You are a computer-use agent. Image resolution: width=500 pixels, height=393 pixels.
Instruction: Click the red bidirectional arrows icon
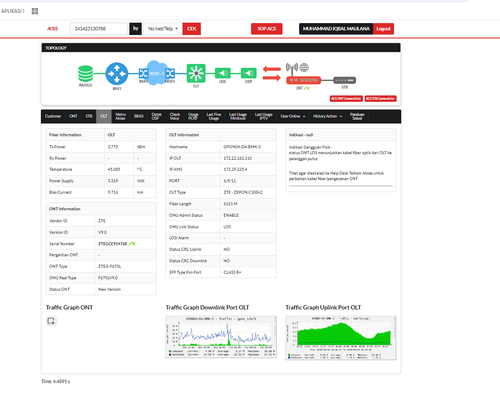pos(272,73)
